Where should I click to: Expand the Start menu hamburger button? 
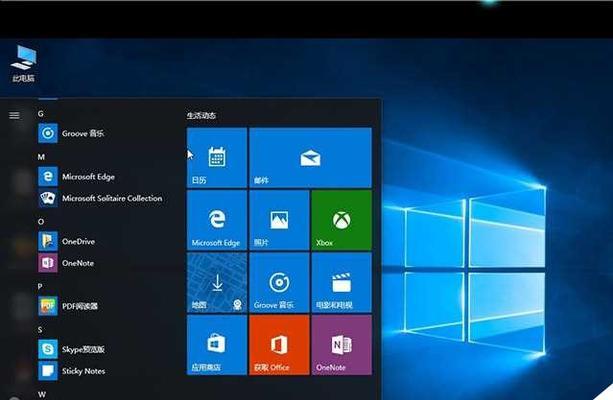[x=14, y=115]
